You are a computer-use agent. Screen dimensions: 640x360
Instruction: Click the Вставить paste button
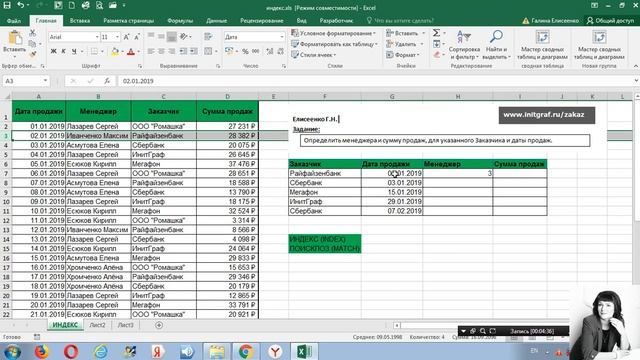(x=15, y=44)
